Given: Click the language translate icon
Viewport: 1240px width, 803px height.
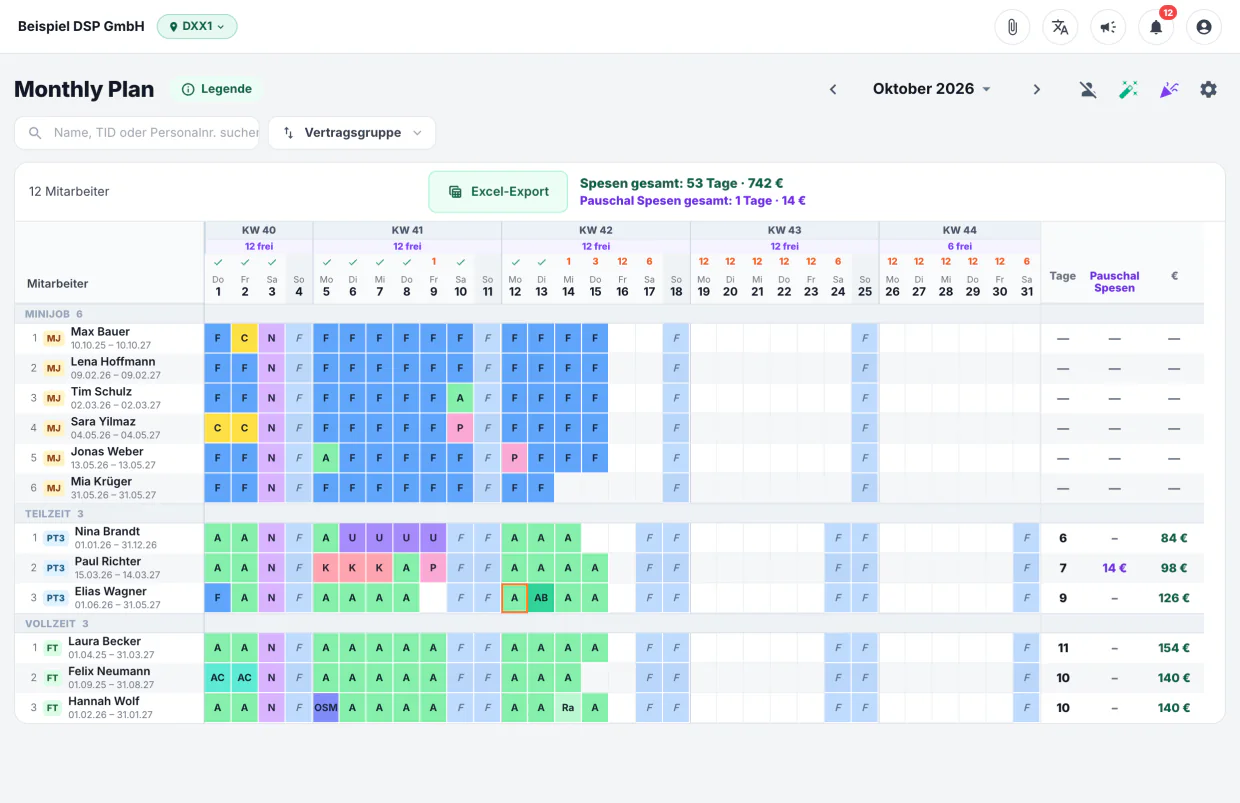Looking at the screenshot, I should point(1060,27).
